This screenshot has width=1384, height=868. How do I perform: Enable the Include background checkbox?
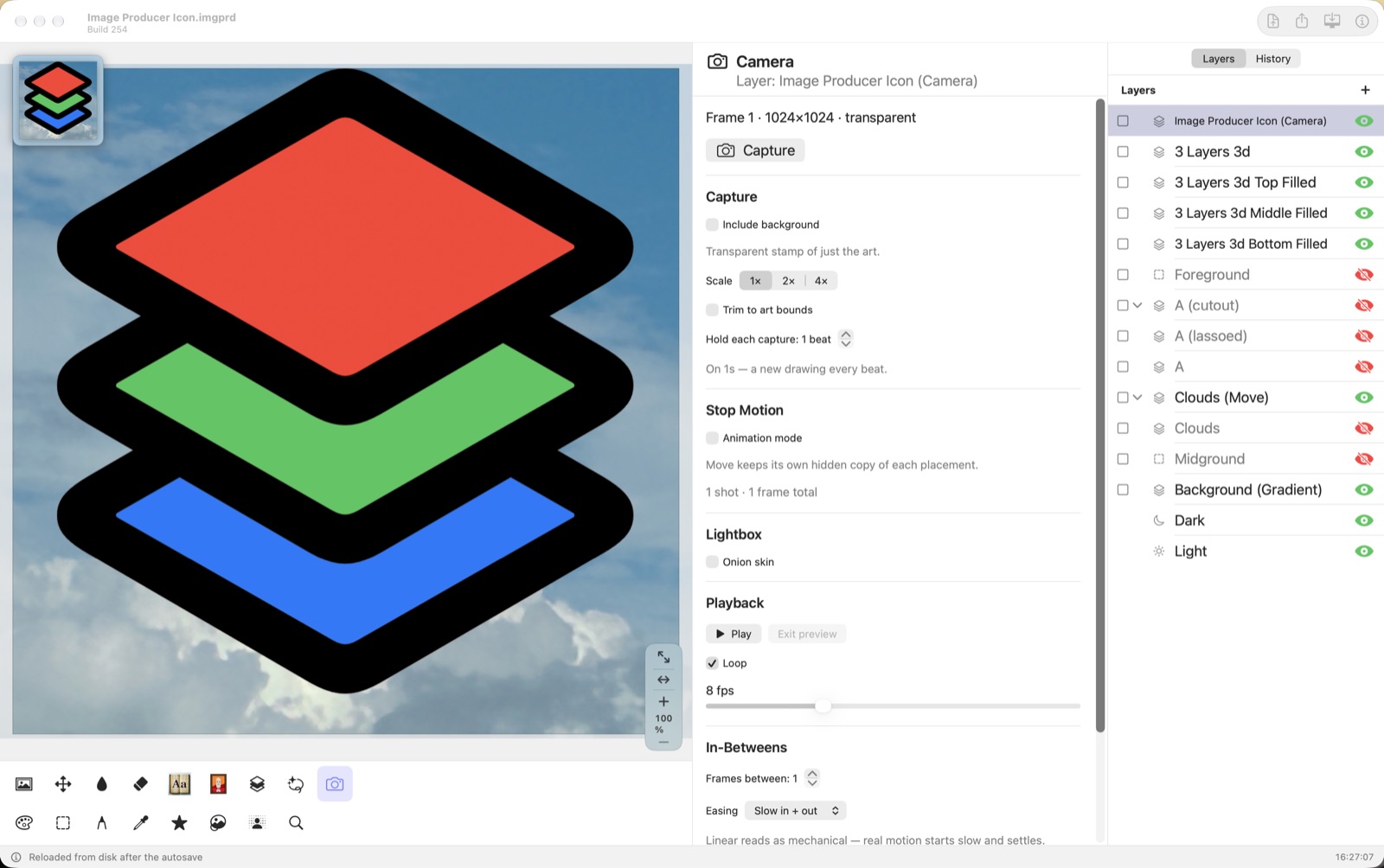click(x=712, y=225)
